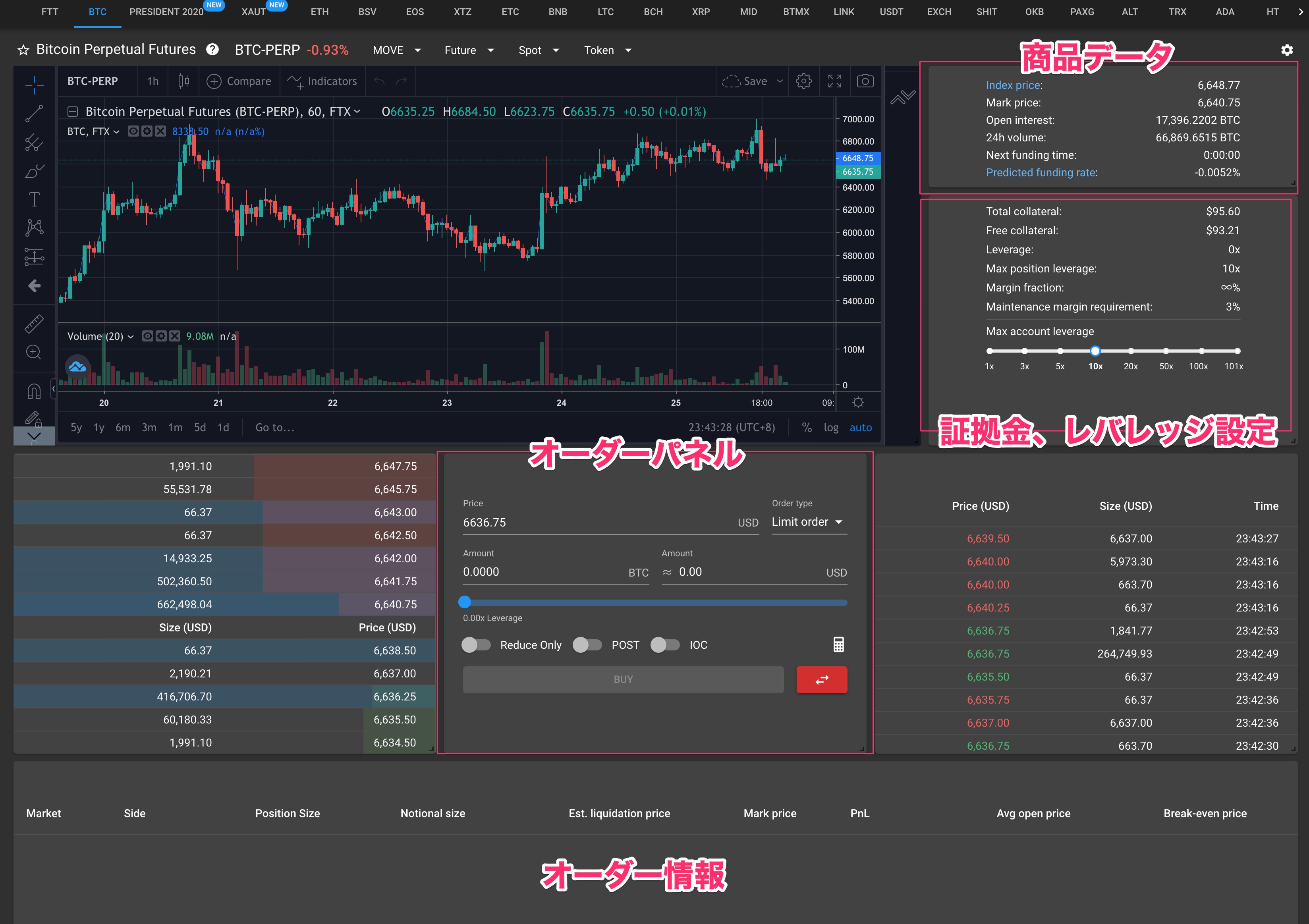
Task: Click the Indicators button
Action: [322, 81]
